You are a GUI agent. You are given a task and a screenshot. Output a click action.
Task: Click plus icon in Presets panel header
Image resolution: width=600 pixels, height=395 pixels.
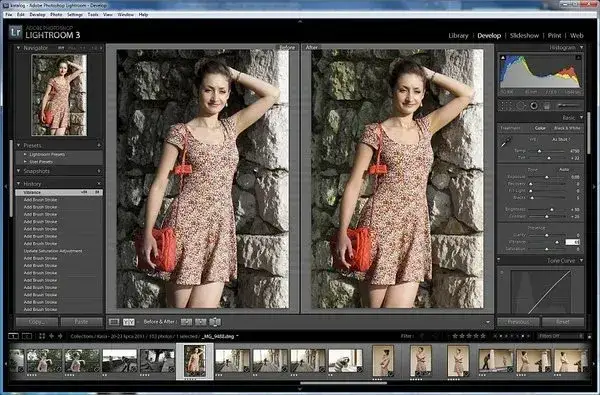[x=99, y=145]
